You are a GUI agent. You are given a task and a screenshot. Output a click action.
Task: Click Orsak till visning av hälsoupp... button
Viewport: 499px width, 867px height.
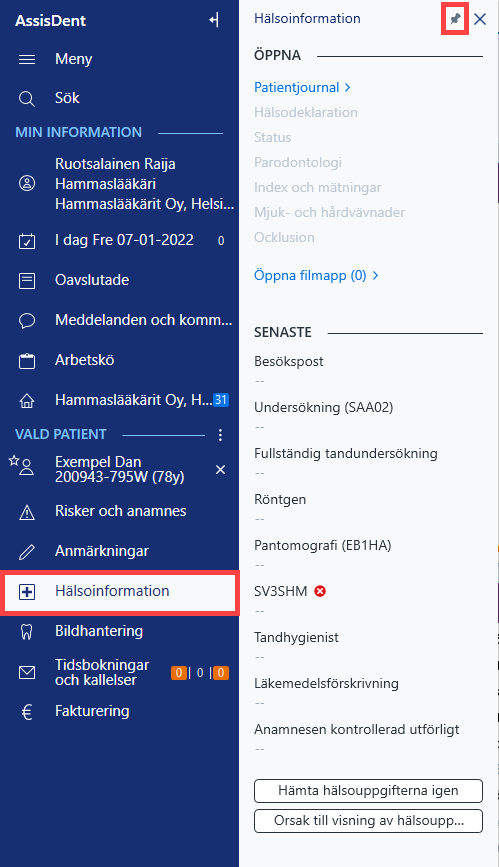coord(368,821)
